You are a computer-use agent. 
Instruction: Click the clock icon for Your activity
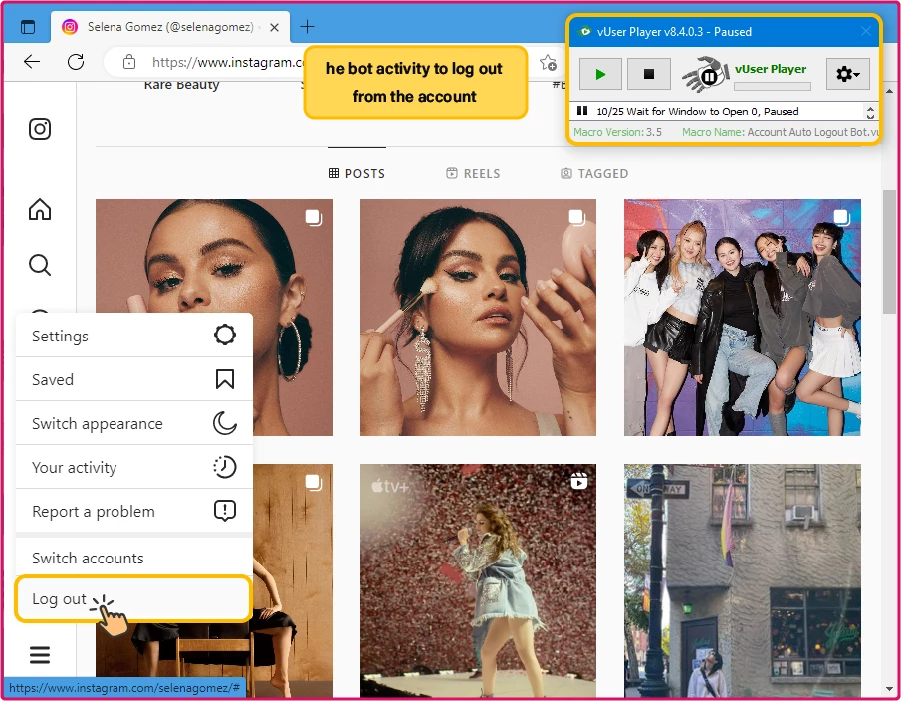225,467
